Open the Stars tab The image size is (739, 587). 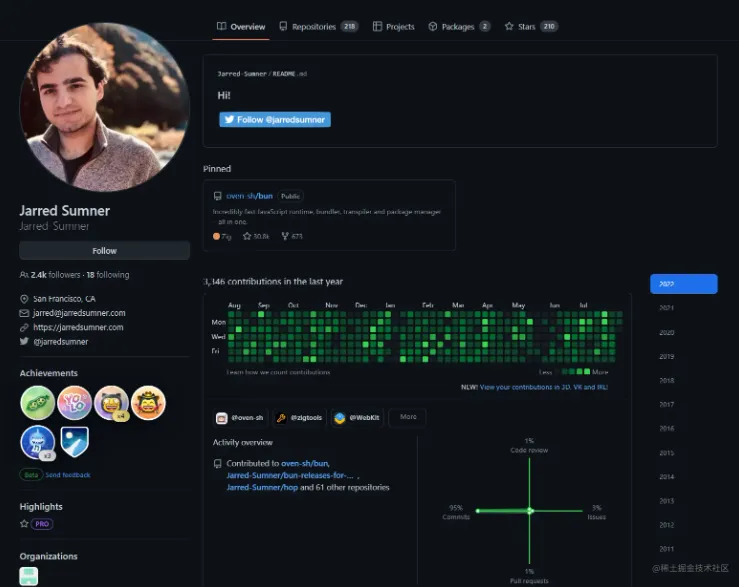[531, 26]
